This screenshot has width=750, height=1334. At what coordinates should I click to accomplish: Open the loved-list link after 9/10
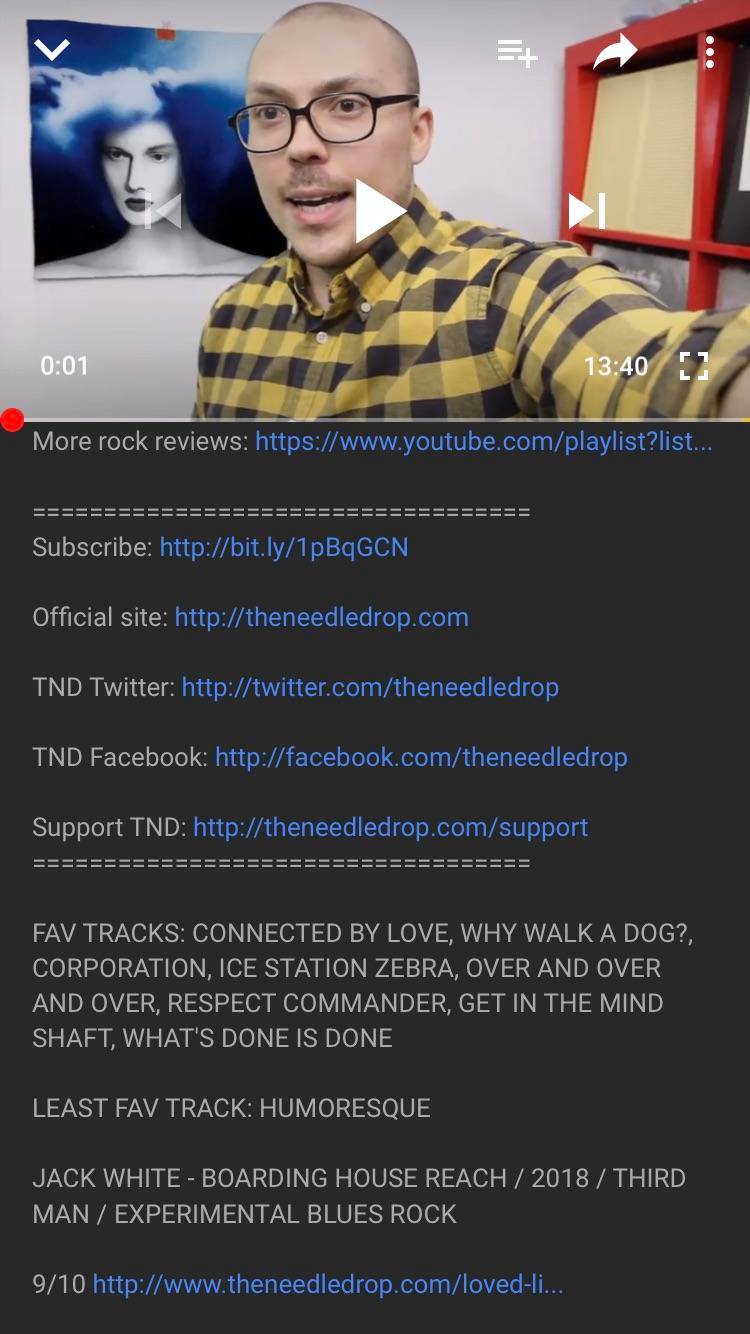[x=328, y=1283]
